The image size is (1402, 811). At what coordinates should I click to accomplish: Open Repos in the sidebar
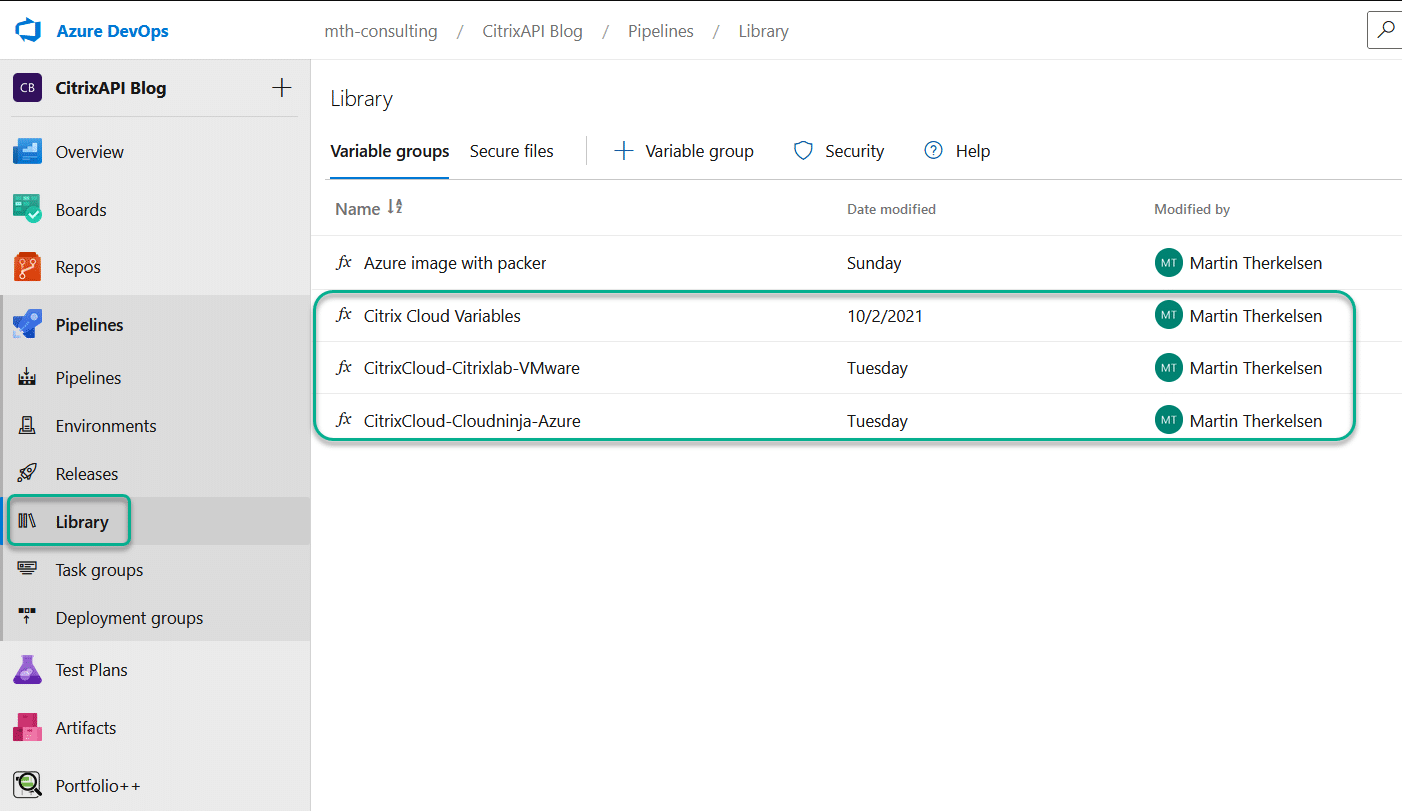click(x=78, y=267)
